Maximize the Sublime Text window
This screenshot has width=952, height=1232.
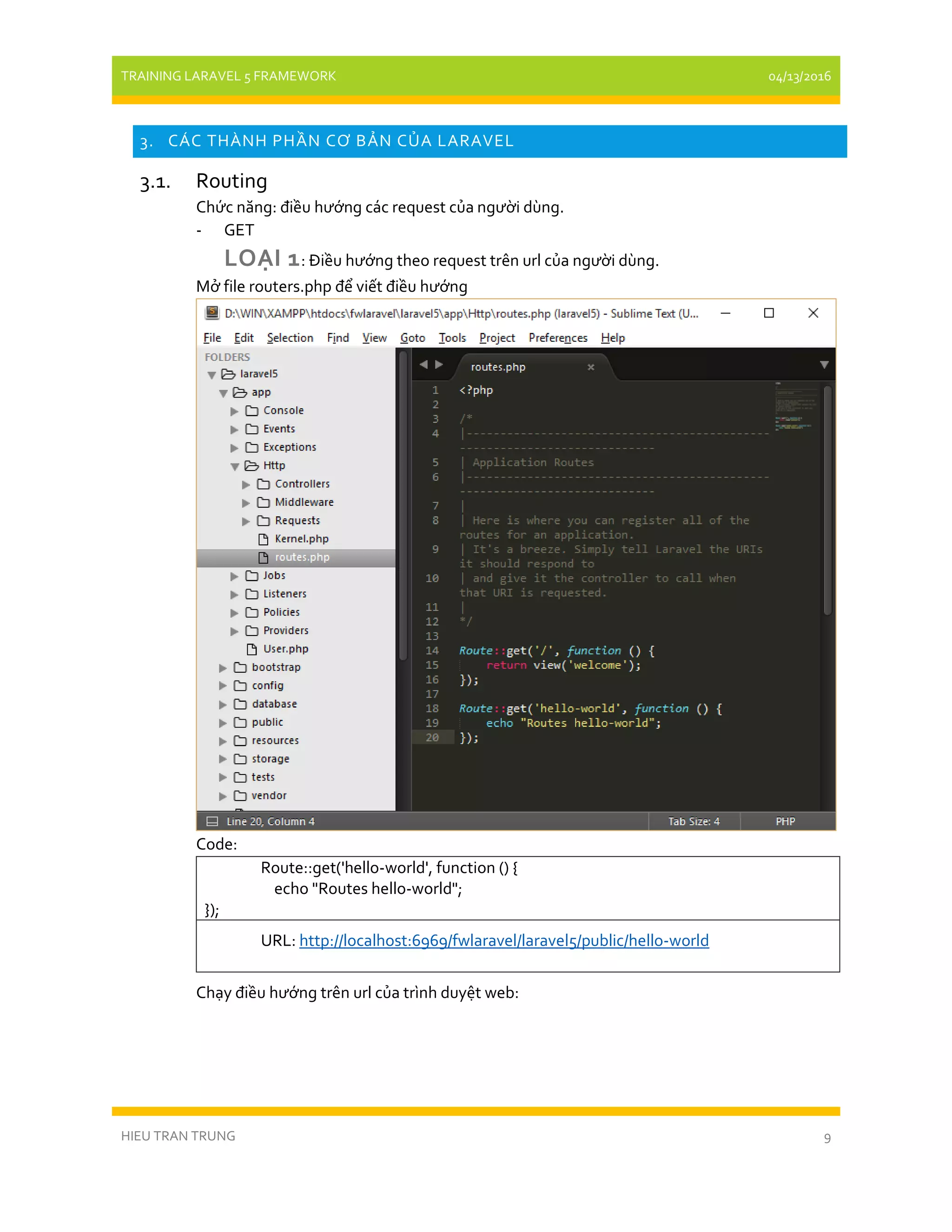(x=769, y=313)
